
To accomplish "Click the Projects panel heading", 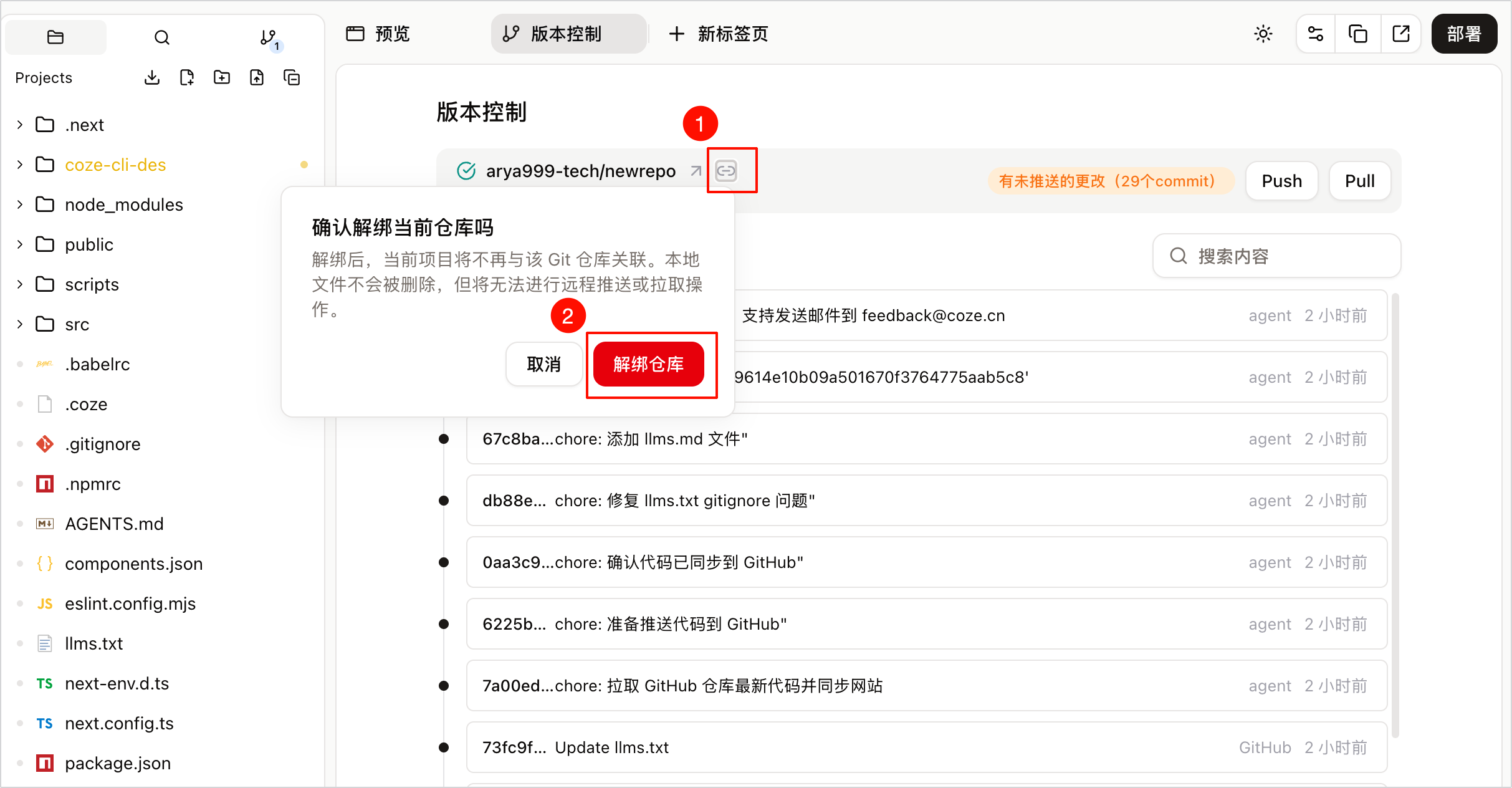I will pyautogui.click(x=44, y=78).
